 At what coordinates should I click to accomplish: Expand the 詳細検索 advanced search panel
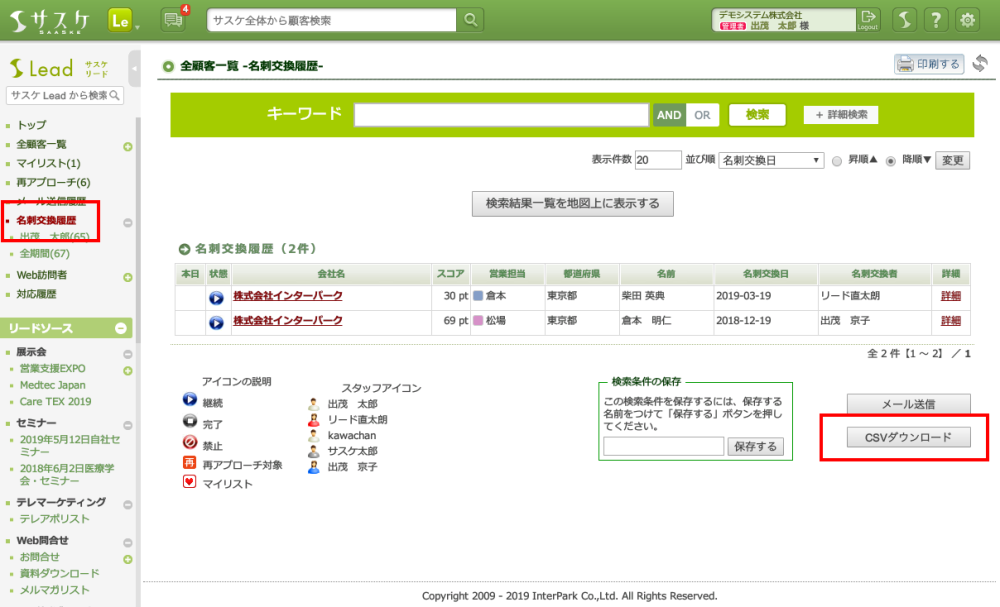pyautogui.click(x=840, y=115)
